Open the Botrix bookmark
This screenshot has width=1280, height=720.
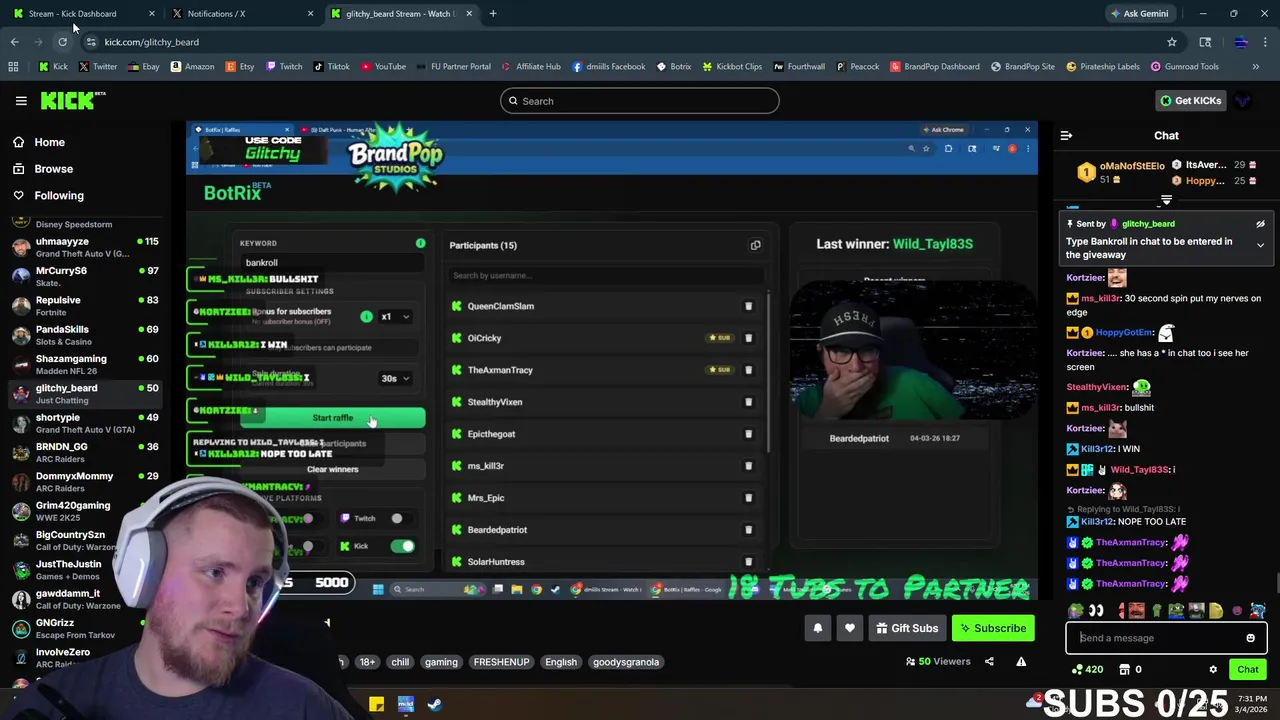point(674,66)
